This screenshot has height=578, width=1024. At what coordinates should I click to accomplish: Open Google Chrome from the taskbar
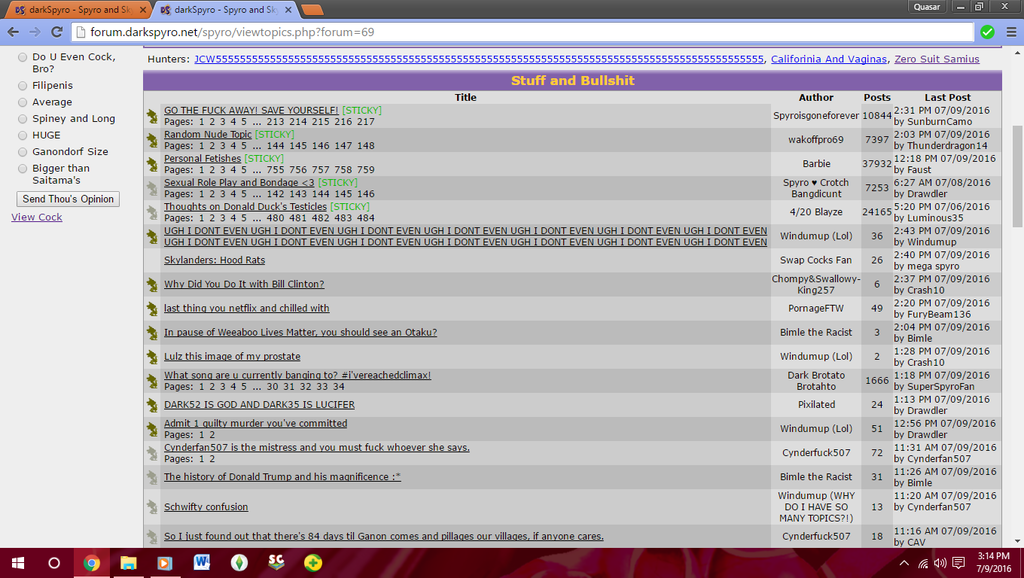point(91,562)
